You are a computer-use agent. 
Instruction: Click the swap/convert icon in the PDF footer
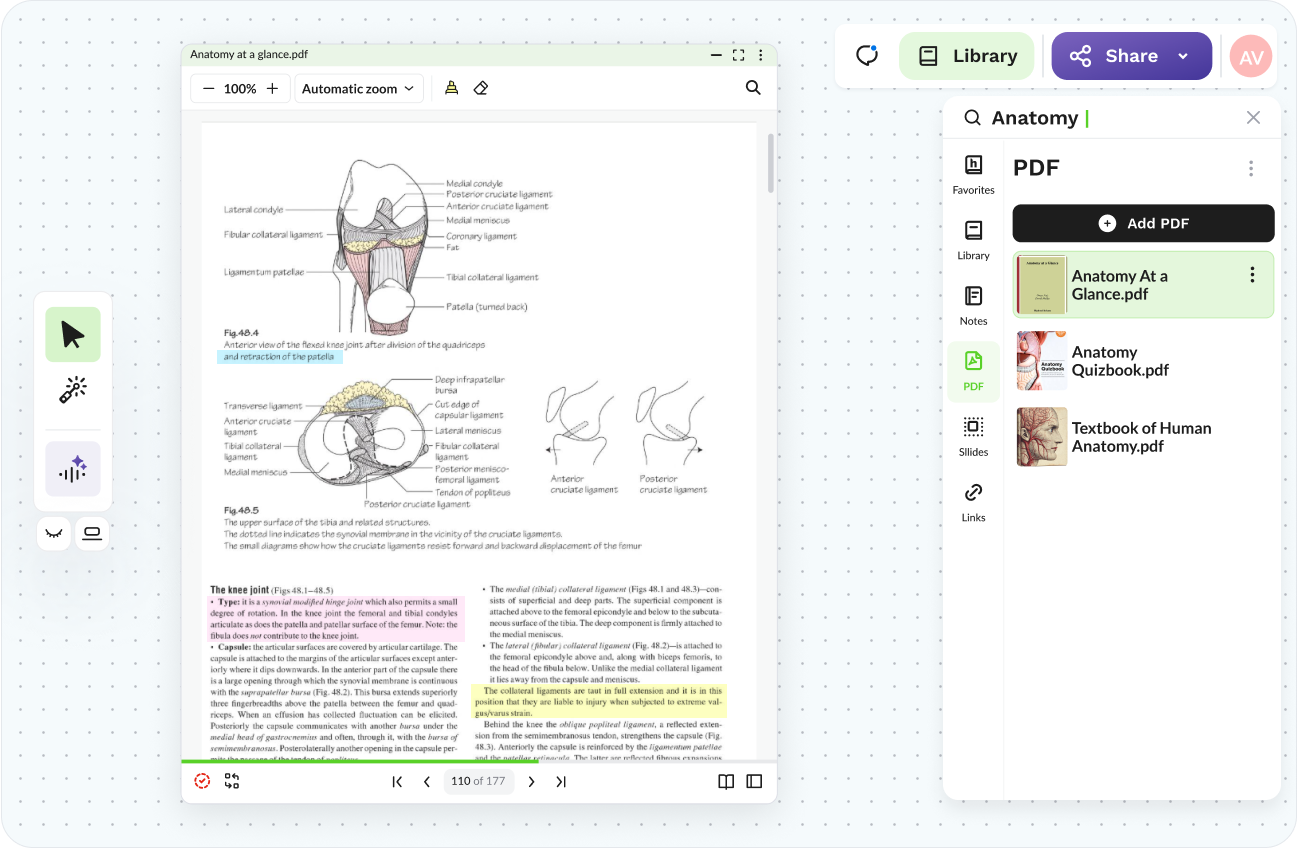pyautogui.click(x=232, y=781)
